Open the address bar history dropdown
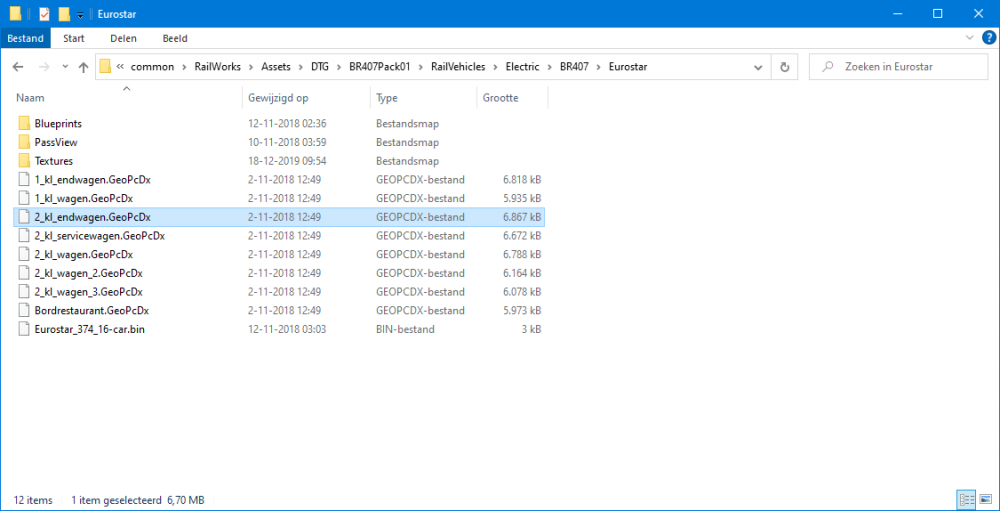The image size is (1000, 511). click(759, 67)
